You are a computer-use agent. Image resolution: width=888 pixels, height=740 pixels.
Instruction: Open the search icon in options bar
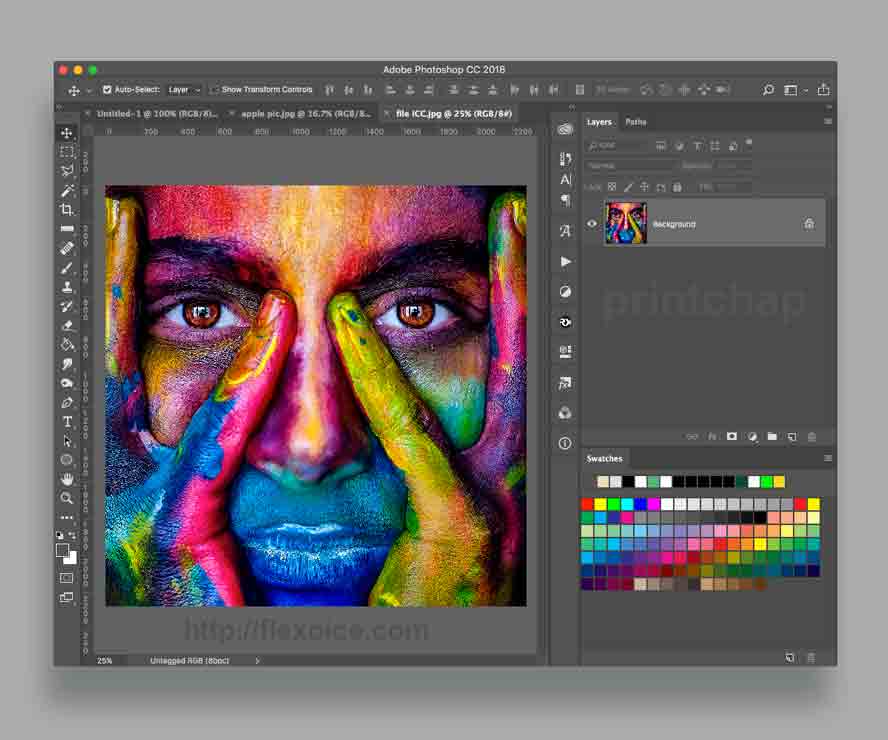(768, 90)
